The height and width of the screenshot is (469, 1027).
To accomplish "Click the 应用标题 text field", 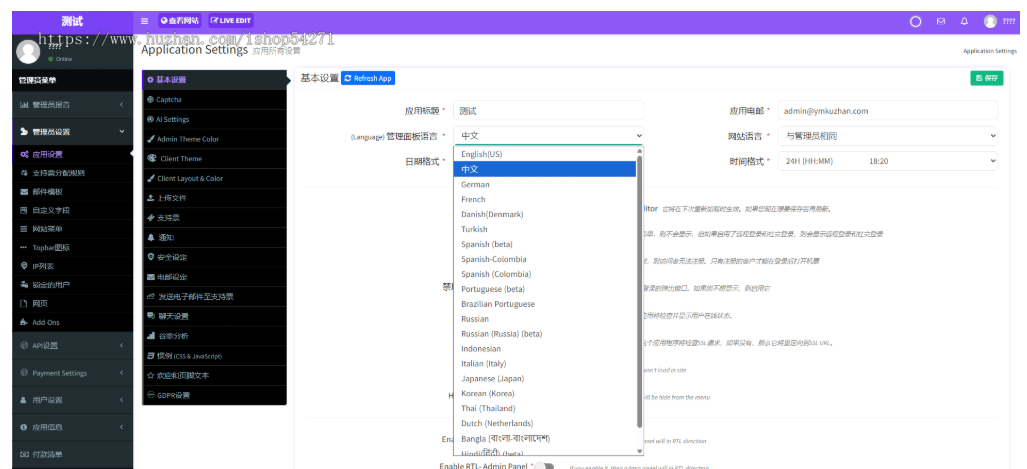I will click(548, 111).
